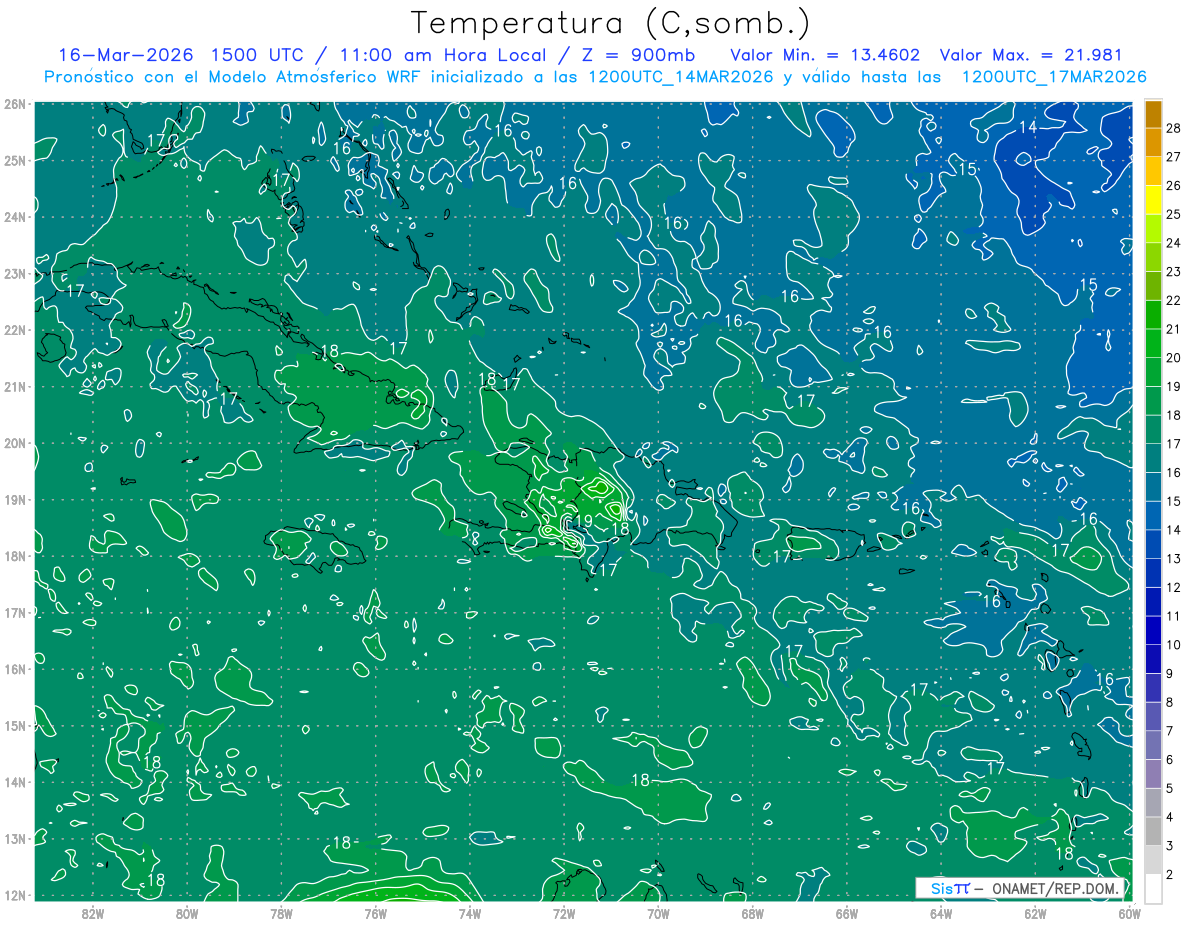This screenshot has height=927, width=1200.
Task: Click white color bar segment below 2
Action: [x=1153, y=888]
